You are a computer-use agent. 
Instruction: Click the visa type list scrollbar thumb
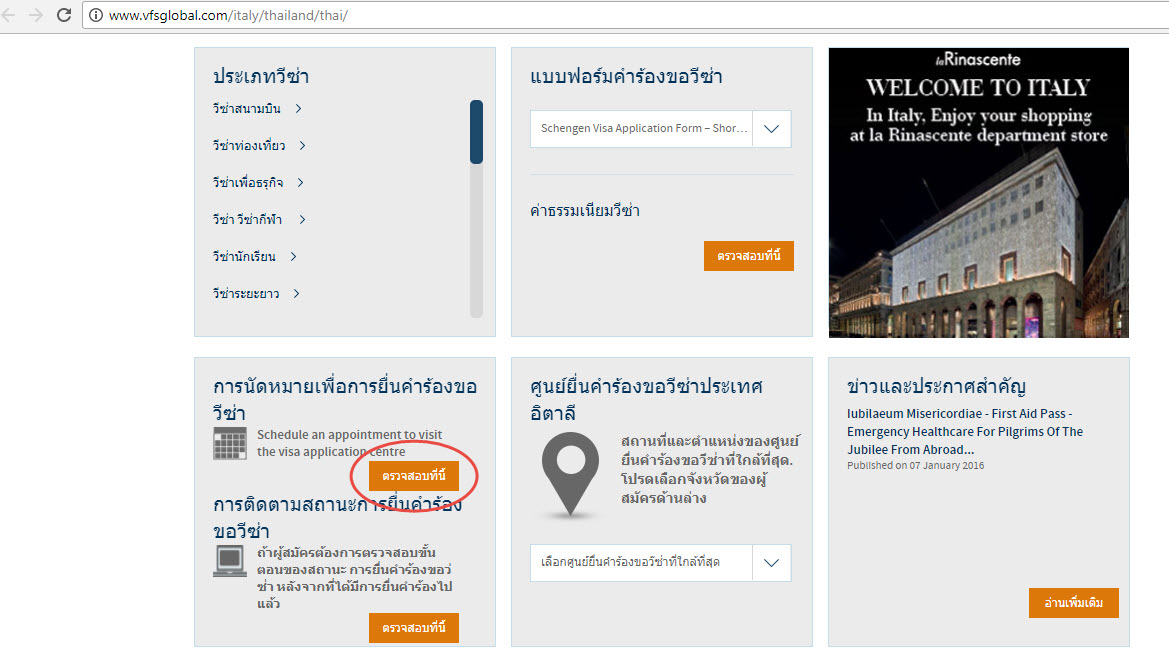pos(476,132)
